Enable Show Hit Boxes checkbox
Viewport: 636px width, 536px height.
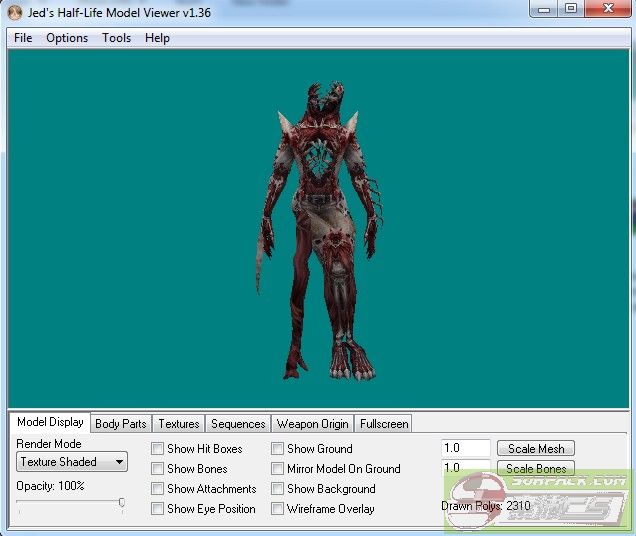click(157, 449)
